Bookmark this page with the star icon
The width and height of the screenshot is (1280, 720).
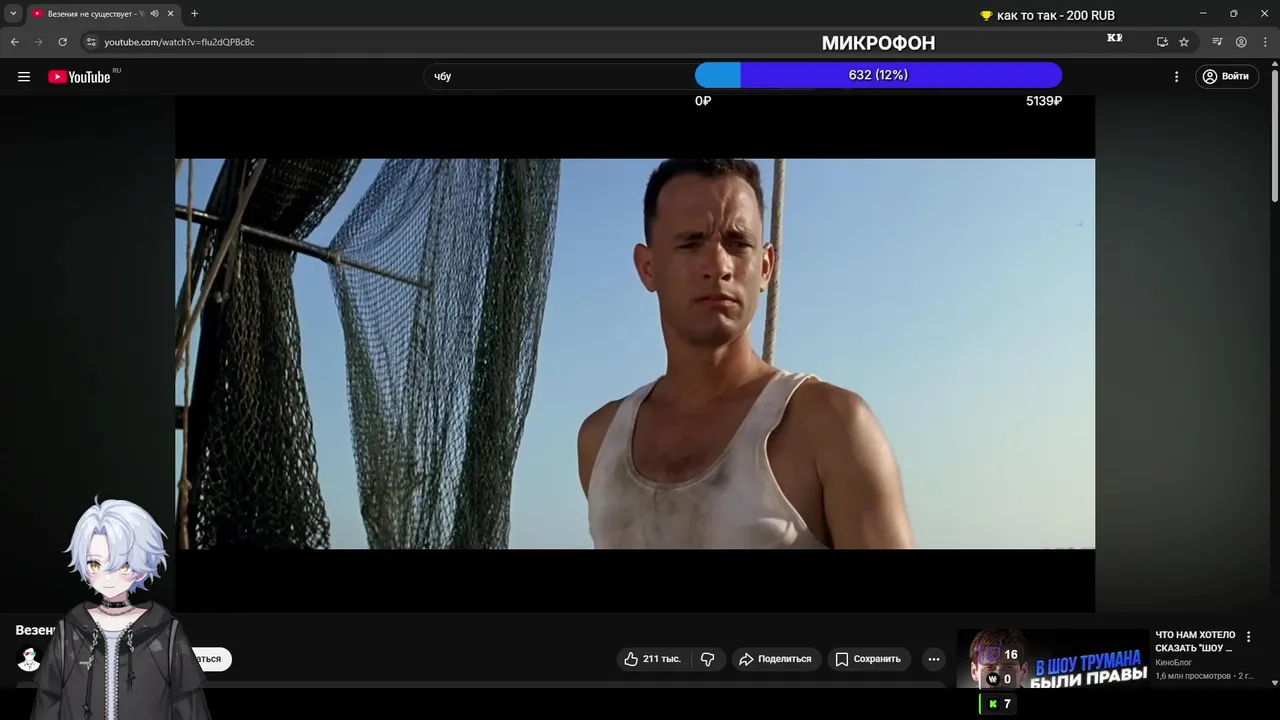[x=1184, y=42]
